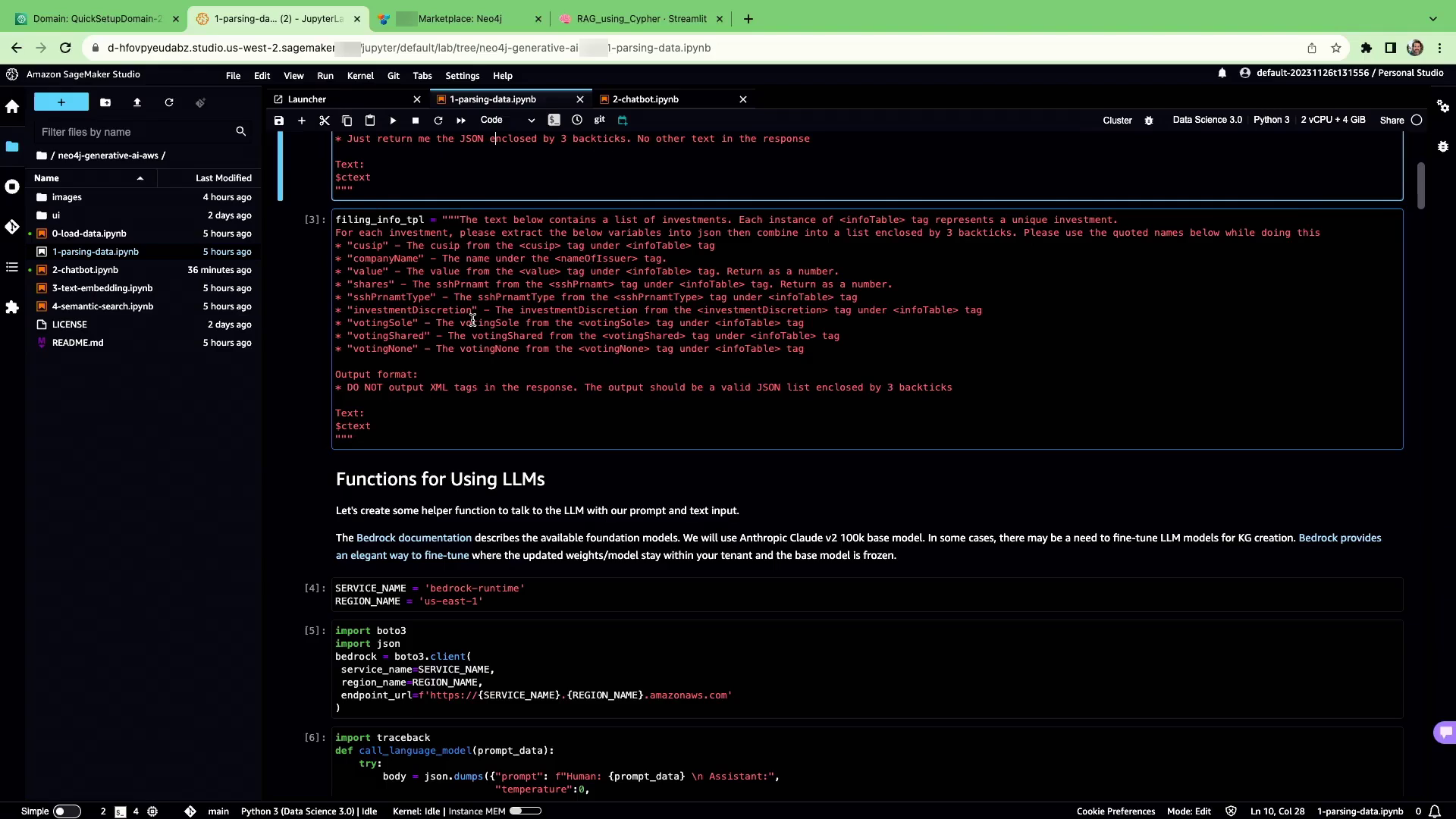The height and width of the screenshot is (819, 1456).
Task: Run the selected cell using the play icon
Action: tap(393, 121)
